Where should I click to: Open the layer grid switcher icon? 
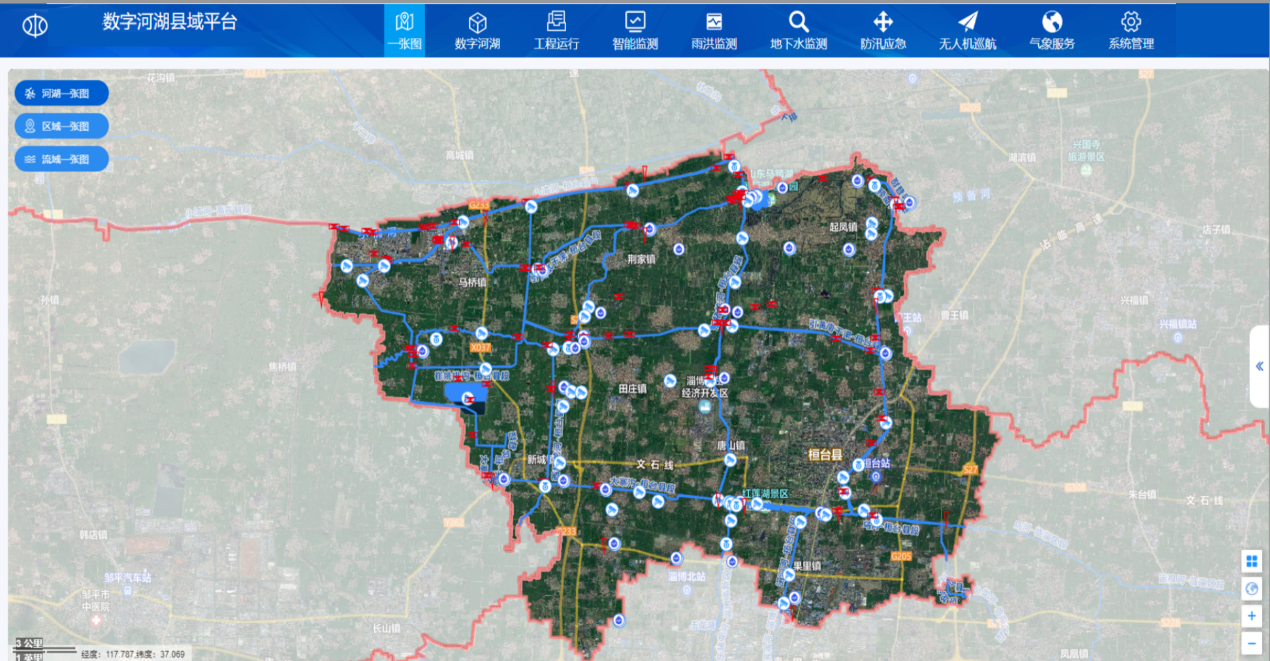(1251, 561)
